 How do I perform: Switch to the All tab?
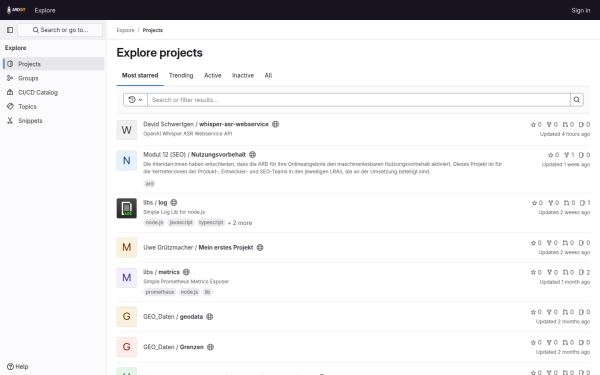268,75
